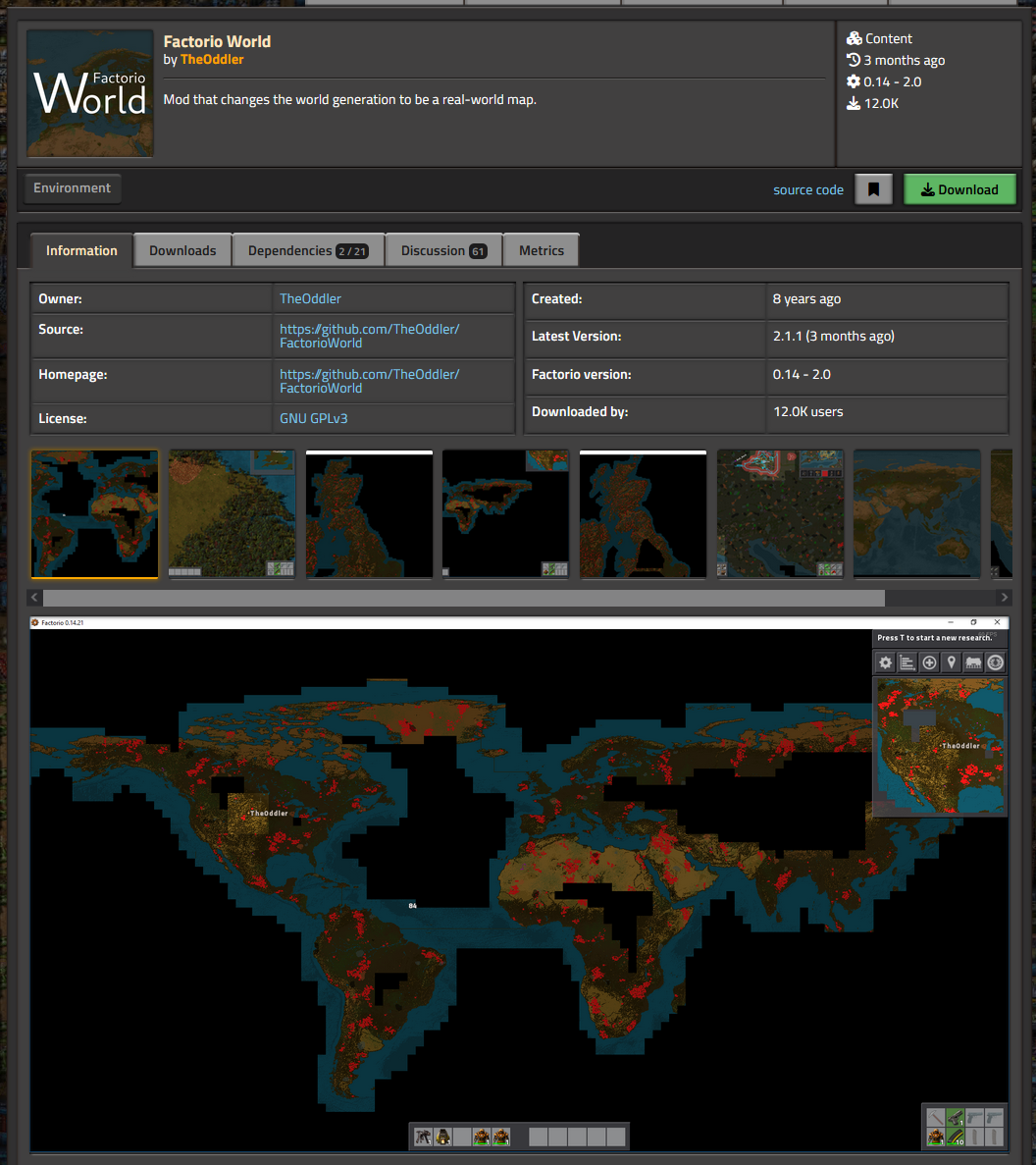Image resolution: width=1036 pixels, height=1165 pixels.
Task: Click the gear settings icon in game screenshot
Action: point(885,662)
